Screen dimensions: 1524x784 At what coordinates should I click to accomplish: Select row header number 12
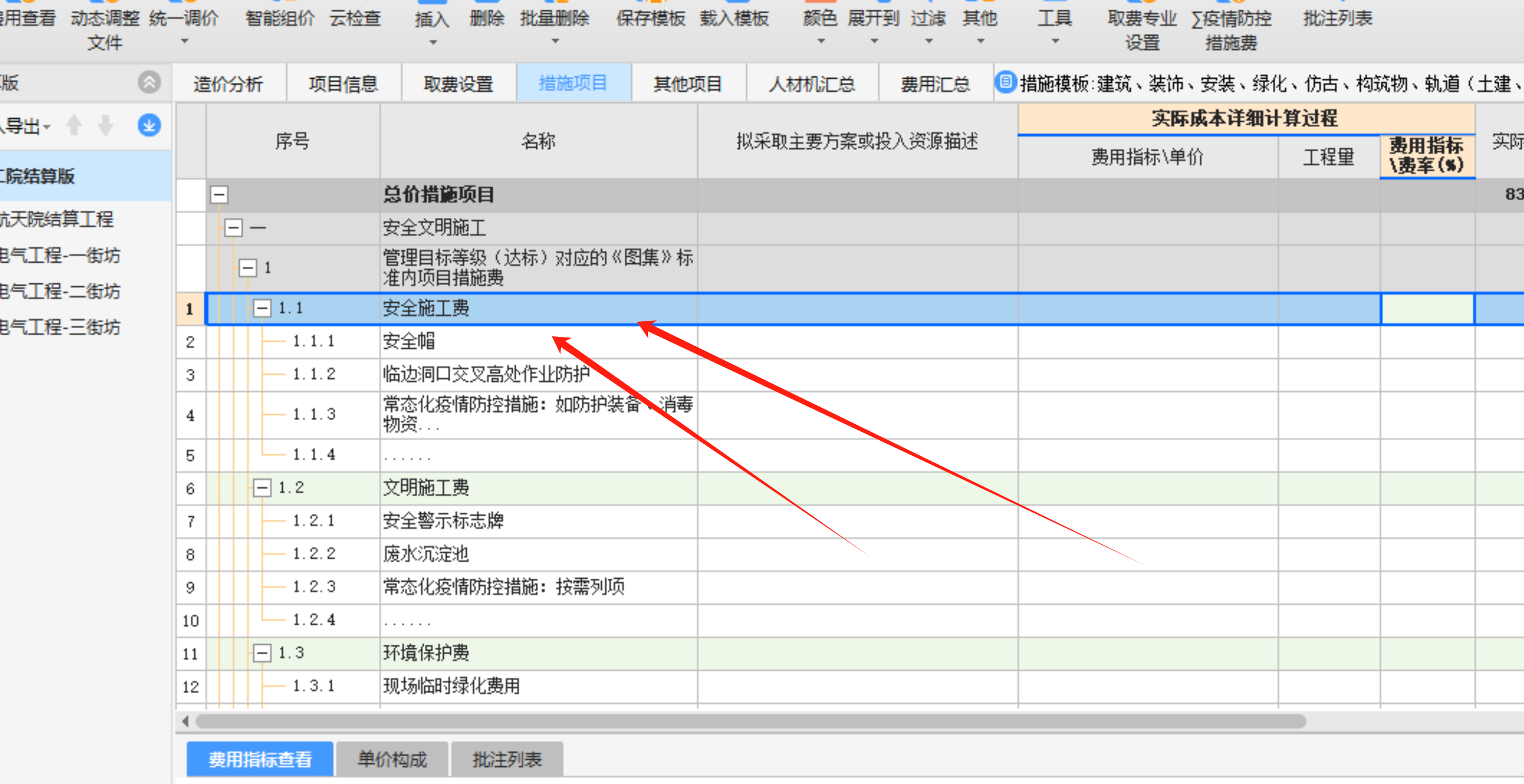(190, 686)
